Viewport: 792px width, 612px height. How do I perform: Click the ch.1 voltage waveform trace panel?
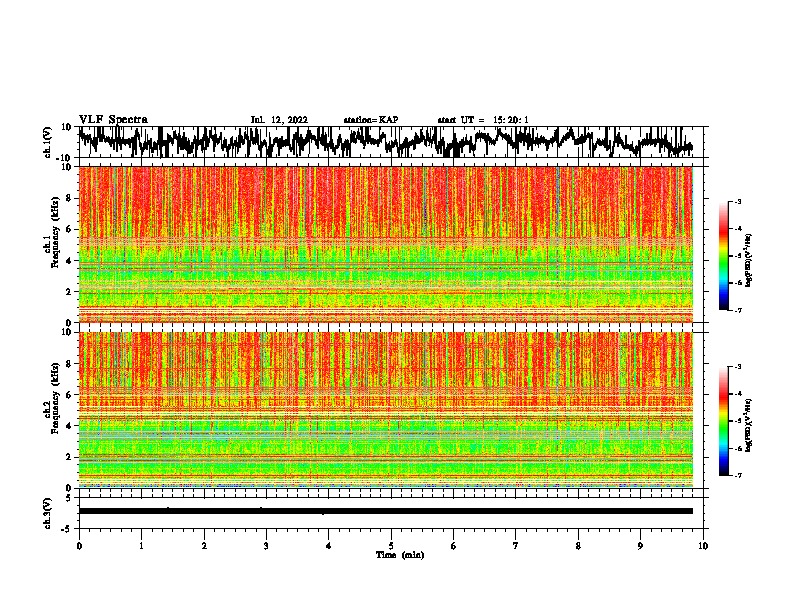[391, 142]
